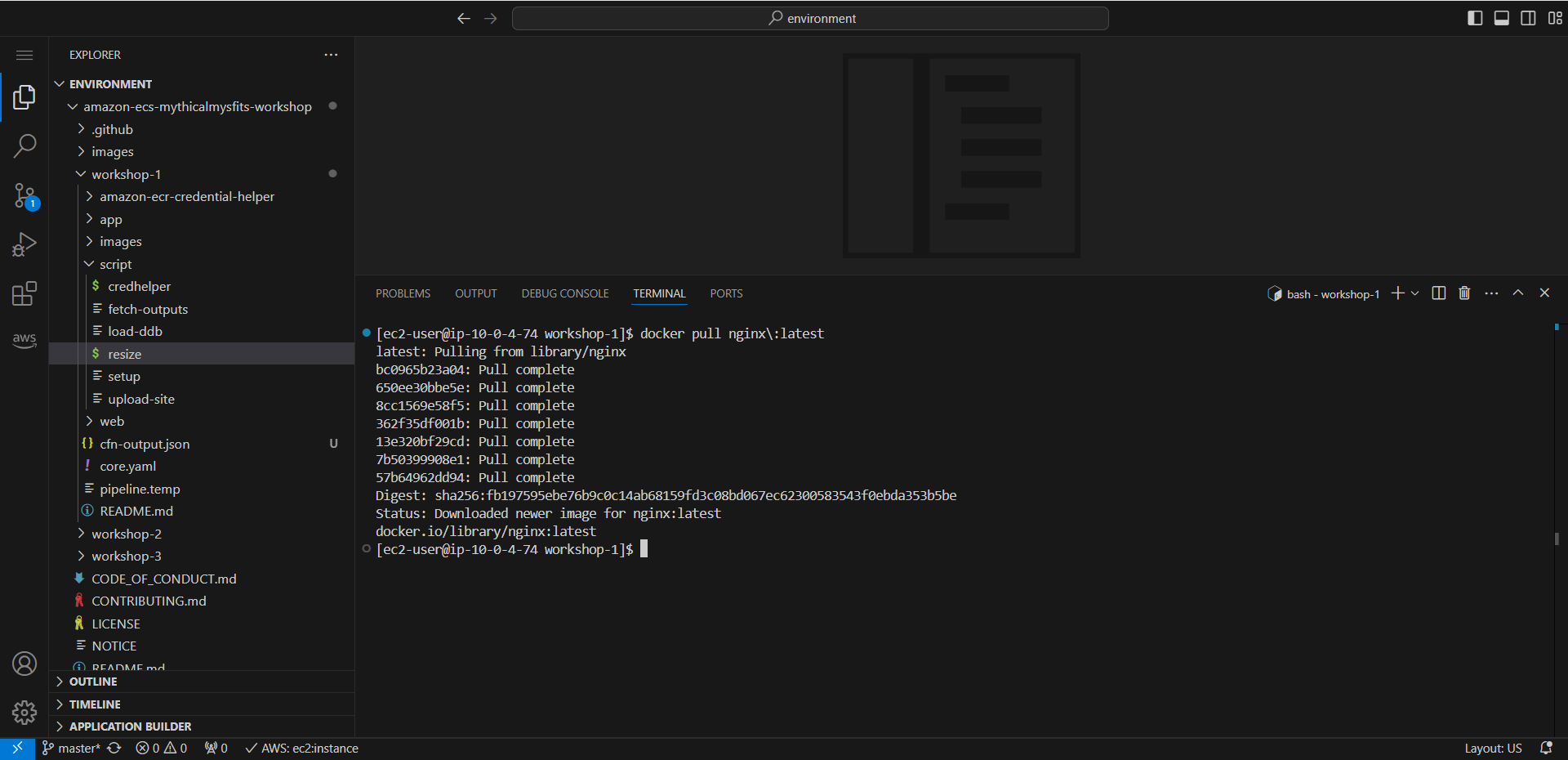This screenshot has width=1568, height=760.
Task: Split the terminal
Action: point(1439,293)
